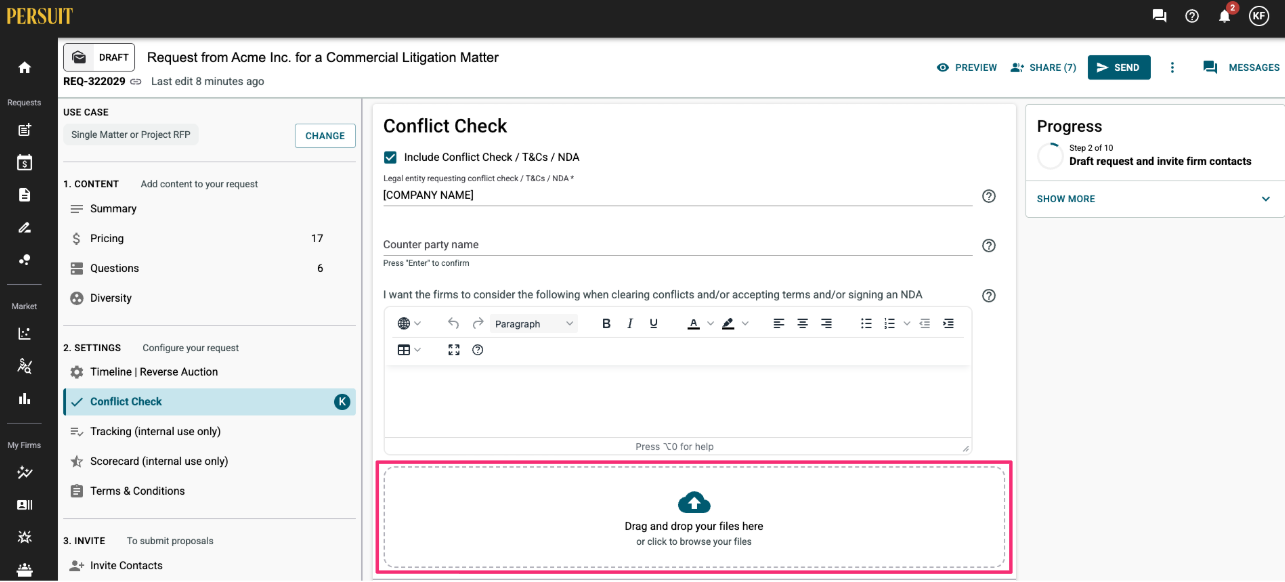The width and height of the screenshot is (1285, 582).
Task: Redo edit in the editor toolbar
Action: [x=478, y=323]
